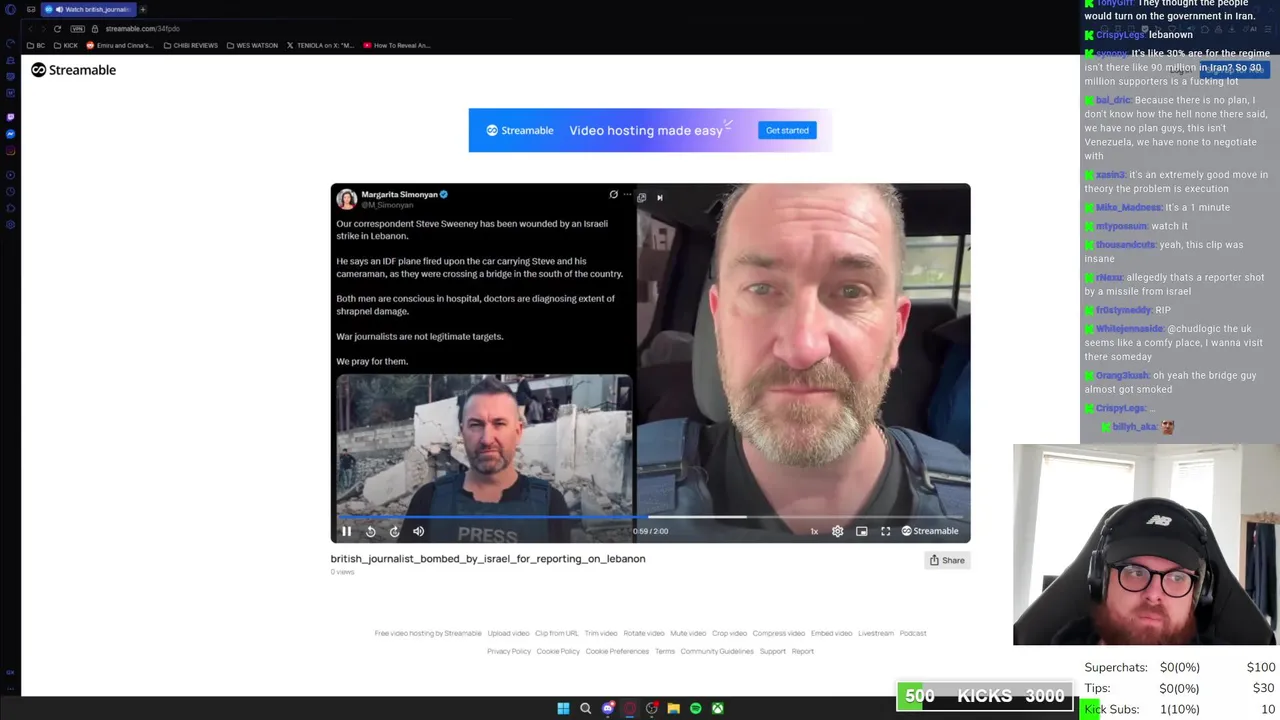The image size is (1280, 720).
Task: Open the workspaces icon left of the tab
Action: point(31,9)
